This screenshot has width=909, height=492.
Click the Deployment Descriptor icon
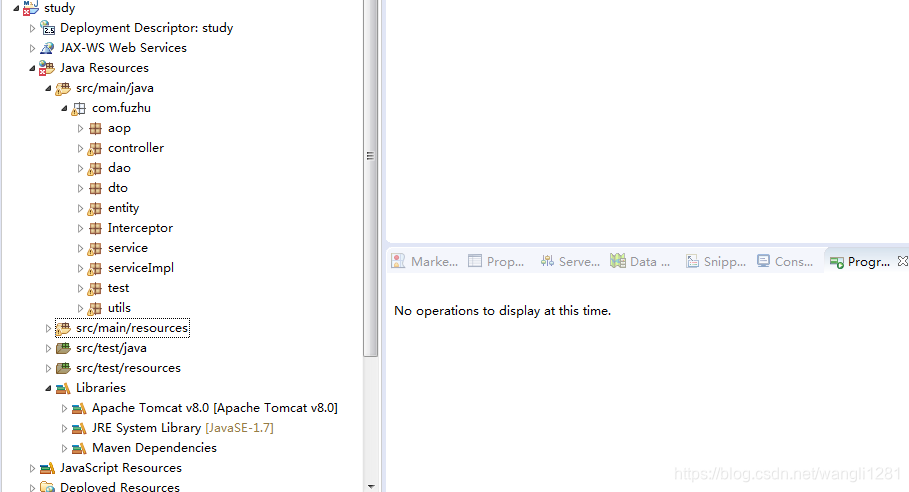tap(48, 28)
